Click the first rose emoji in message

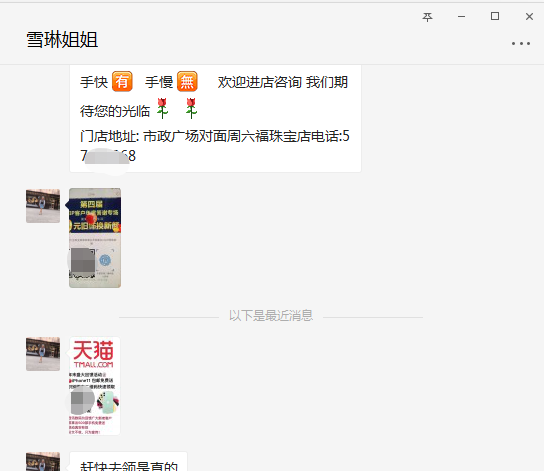[x=162, y=109]
